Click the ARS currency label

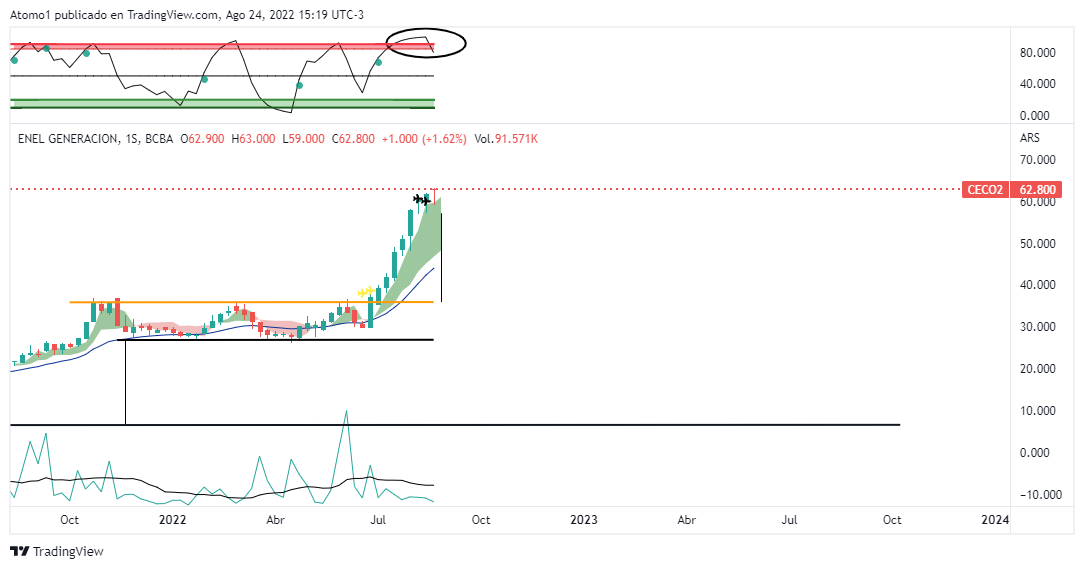pyautogui.click(x=1029, y=138)
